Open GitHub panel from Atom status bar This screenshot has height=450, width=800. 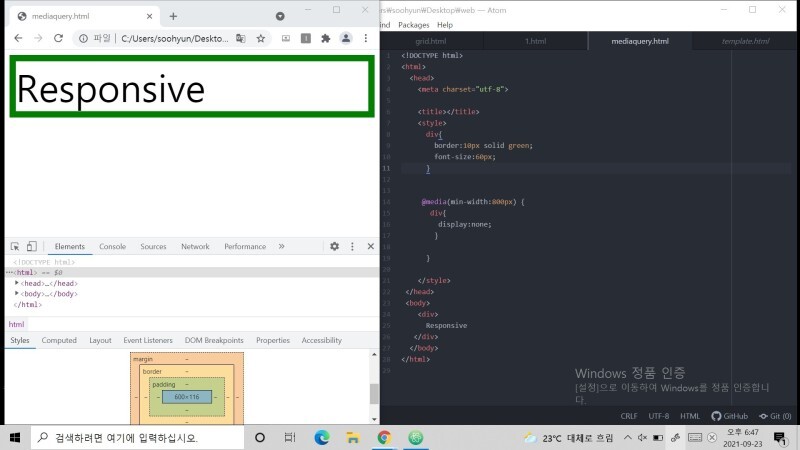(x=730, y=416)
